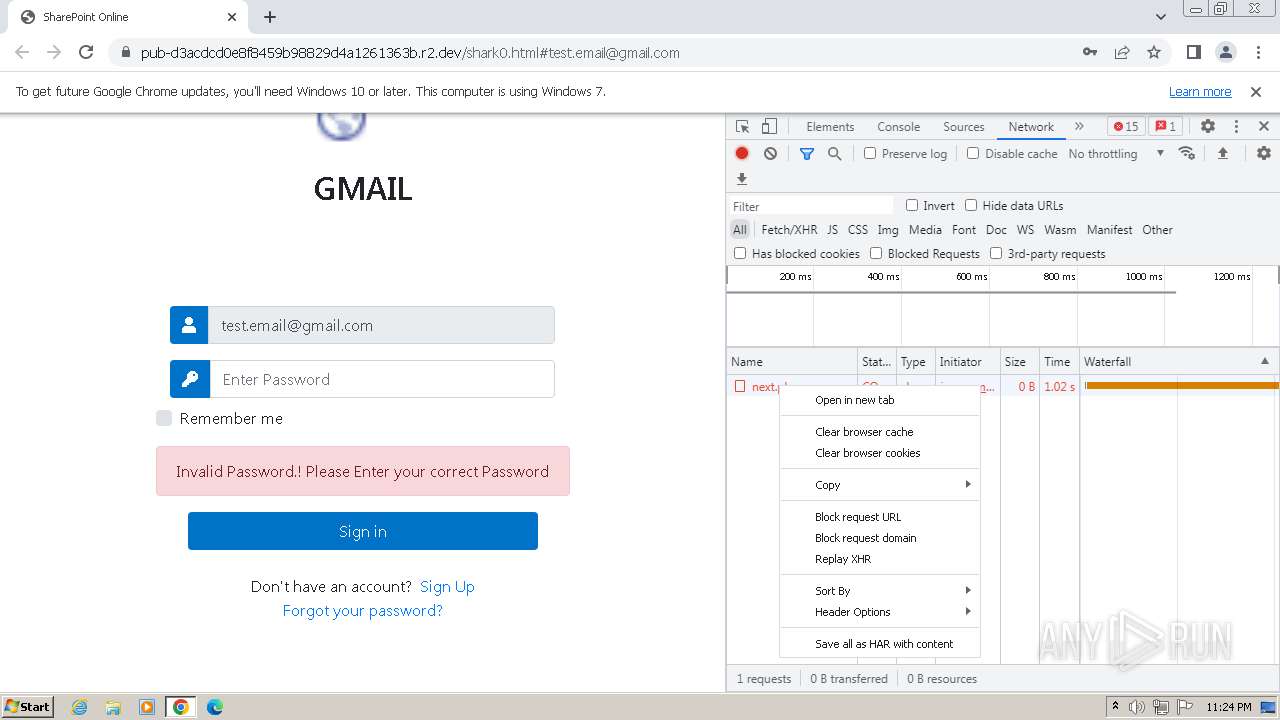The height and width of the screenshot is (720, 1280).
Task: Enable Disable cache checkbox
Action: [x=973, y=153]
